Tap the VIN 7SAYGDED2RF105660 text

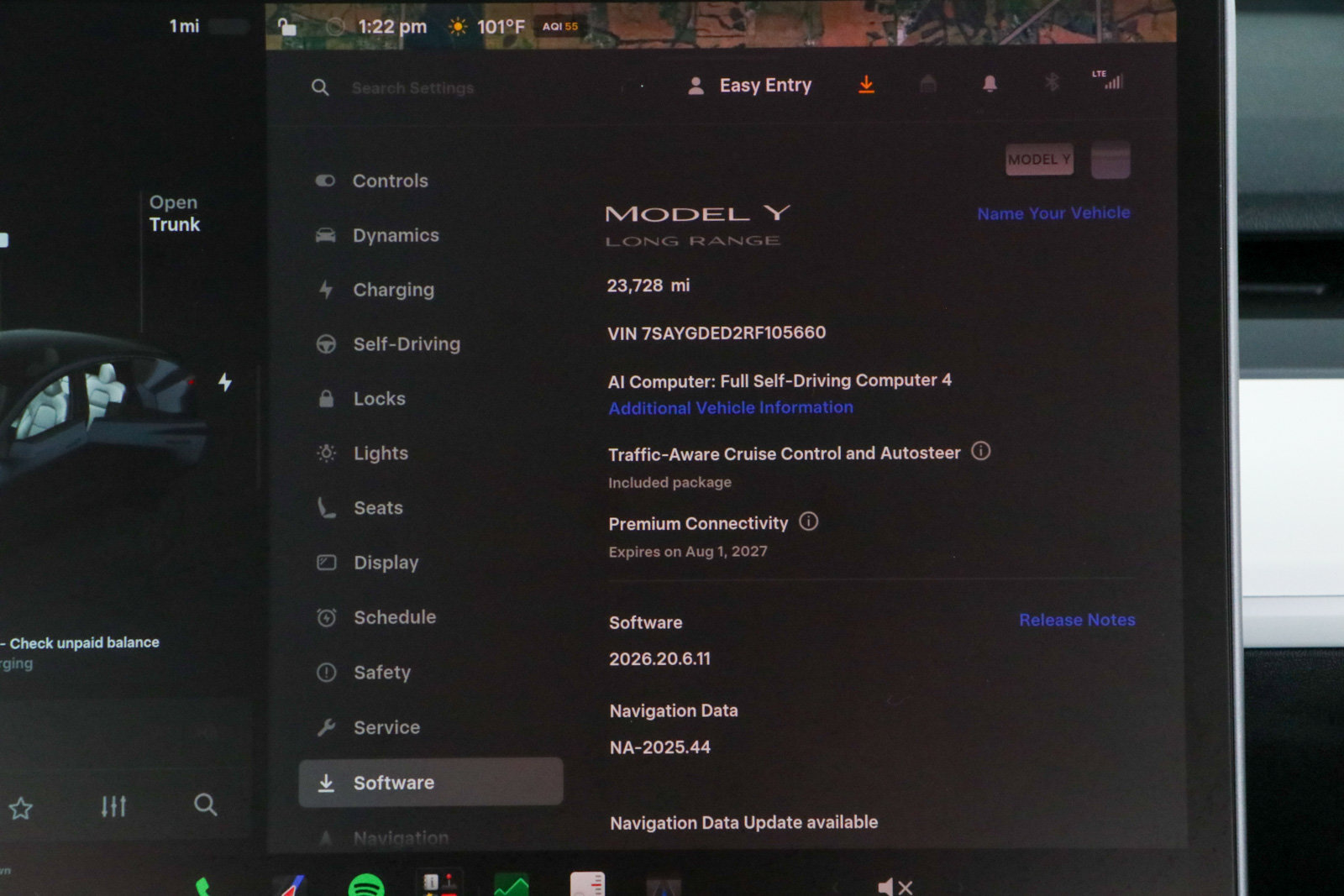[717, 333]
